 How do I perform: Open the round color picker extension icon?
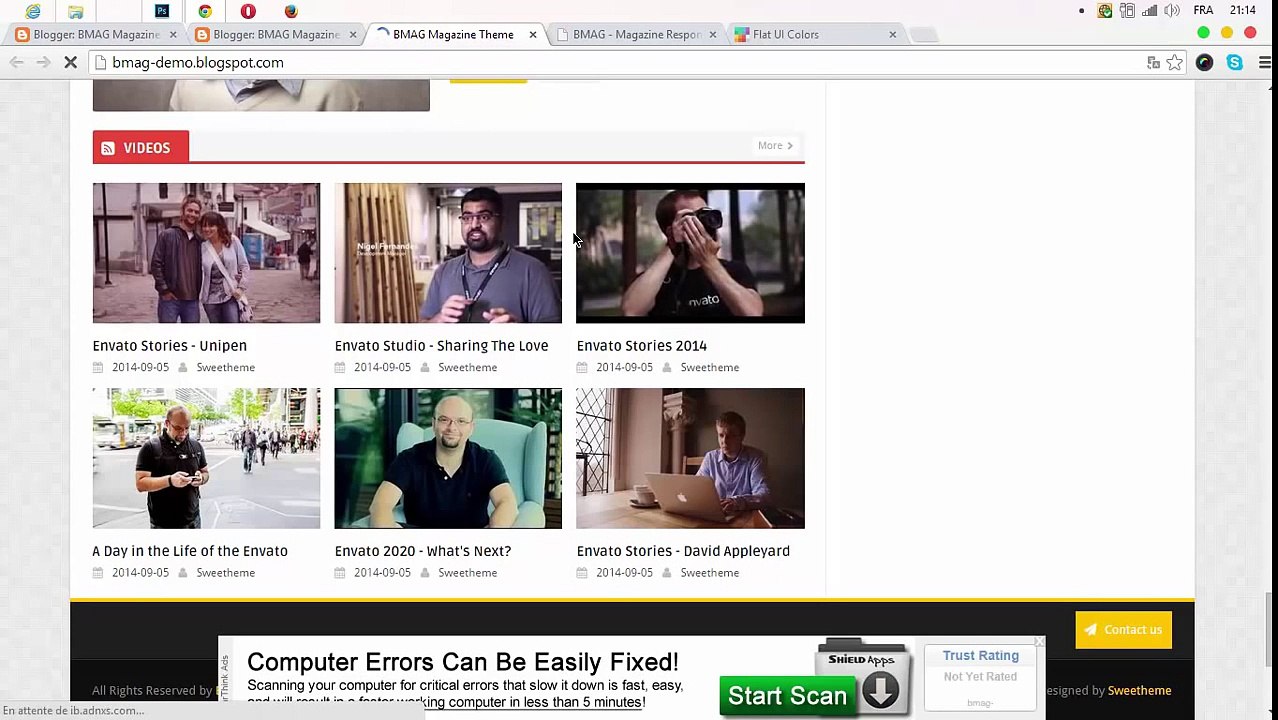pos(1204,62)
